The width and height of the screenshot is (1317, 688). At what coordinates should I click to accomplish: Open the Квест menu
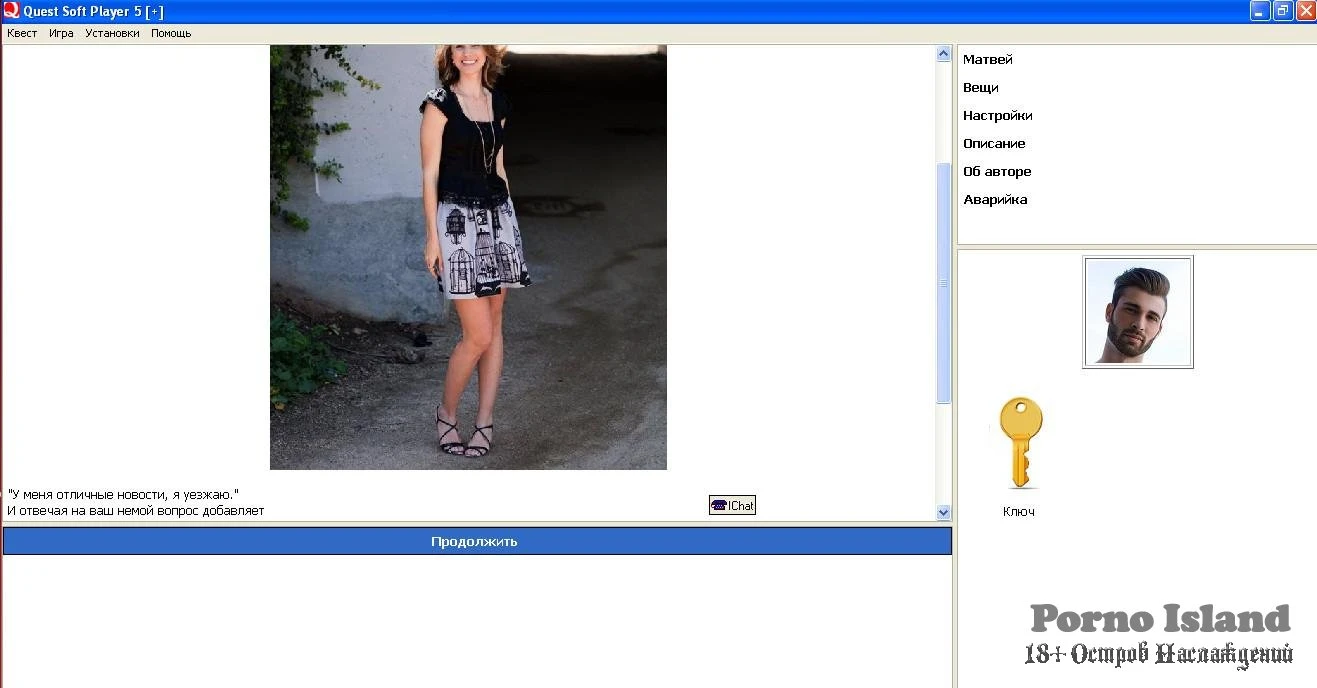coord(22,33)
